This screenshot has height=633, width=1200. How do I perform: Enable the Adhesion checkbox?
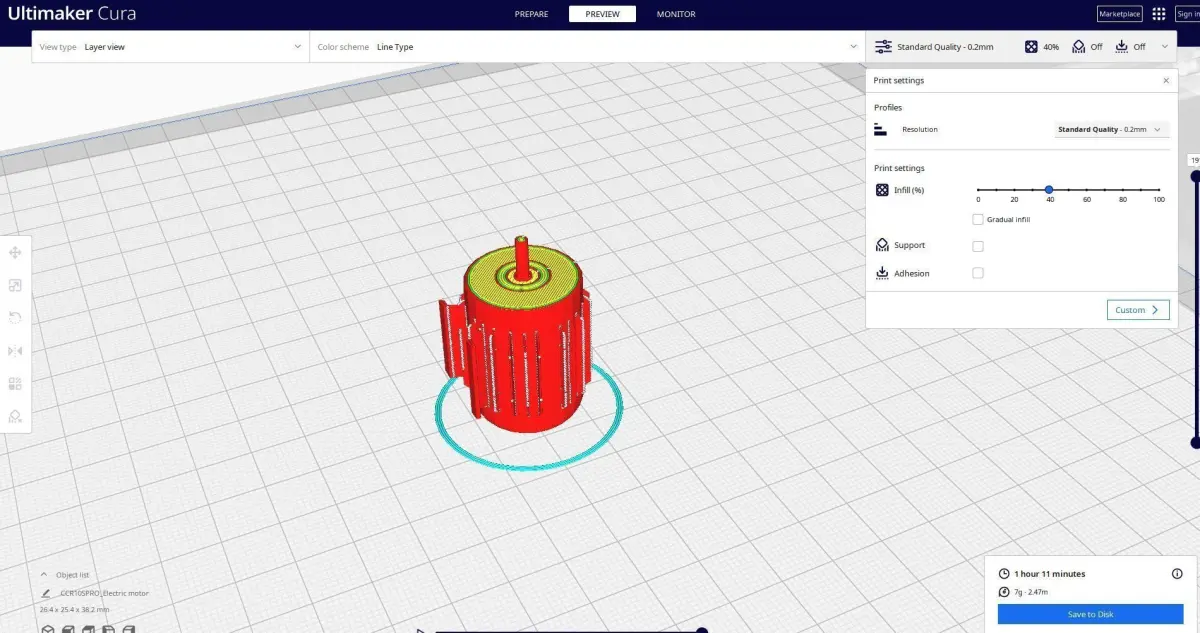pyautogui.click(x=978, y=273)
